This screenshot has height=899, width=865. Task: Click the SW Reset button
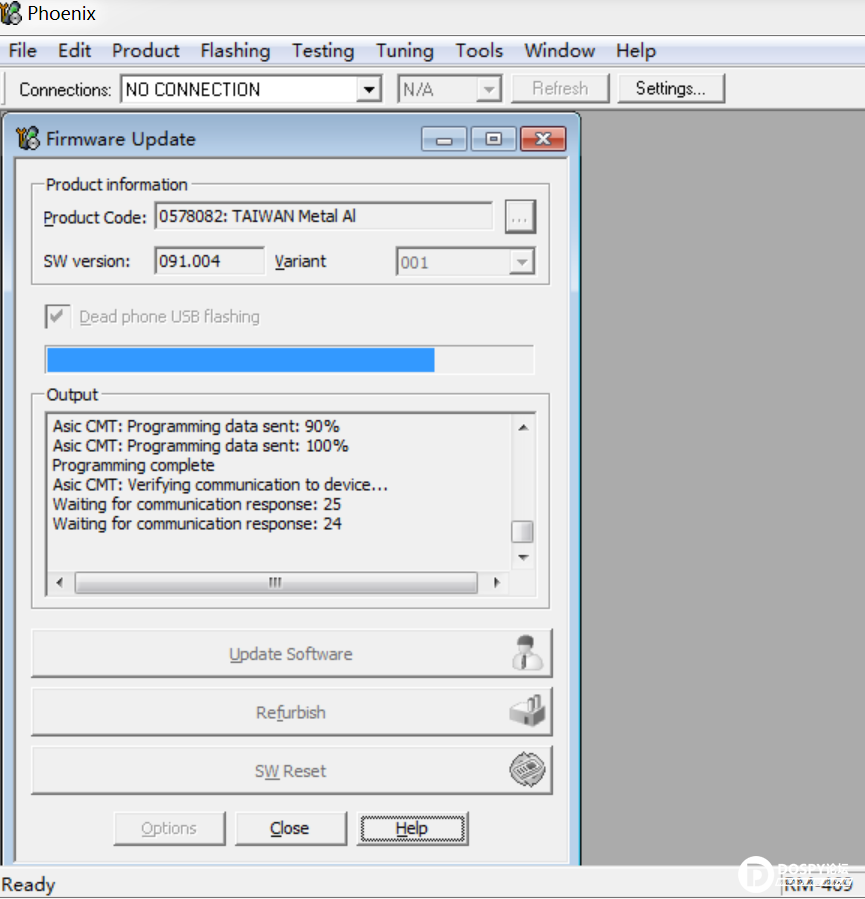coord(292,771)
